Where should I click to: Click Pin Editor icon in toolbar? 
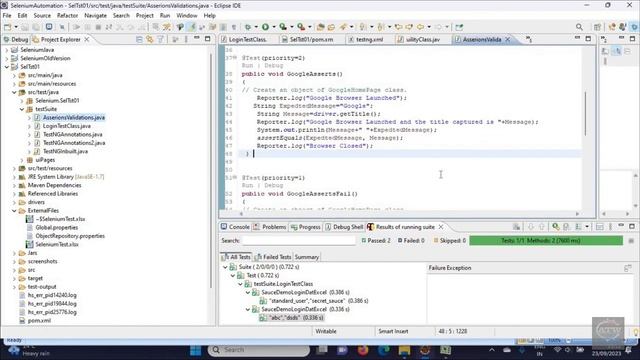click(x=459, y=27)
